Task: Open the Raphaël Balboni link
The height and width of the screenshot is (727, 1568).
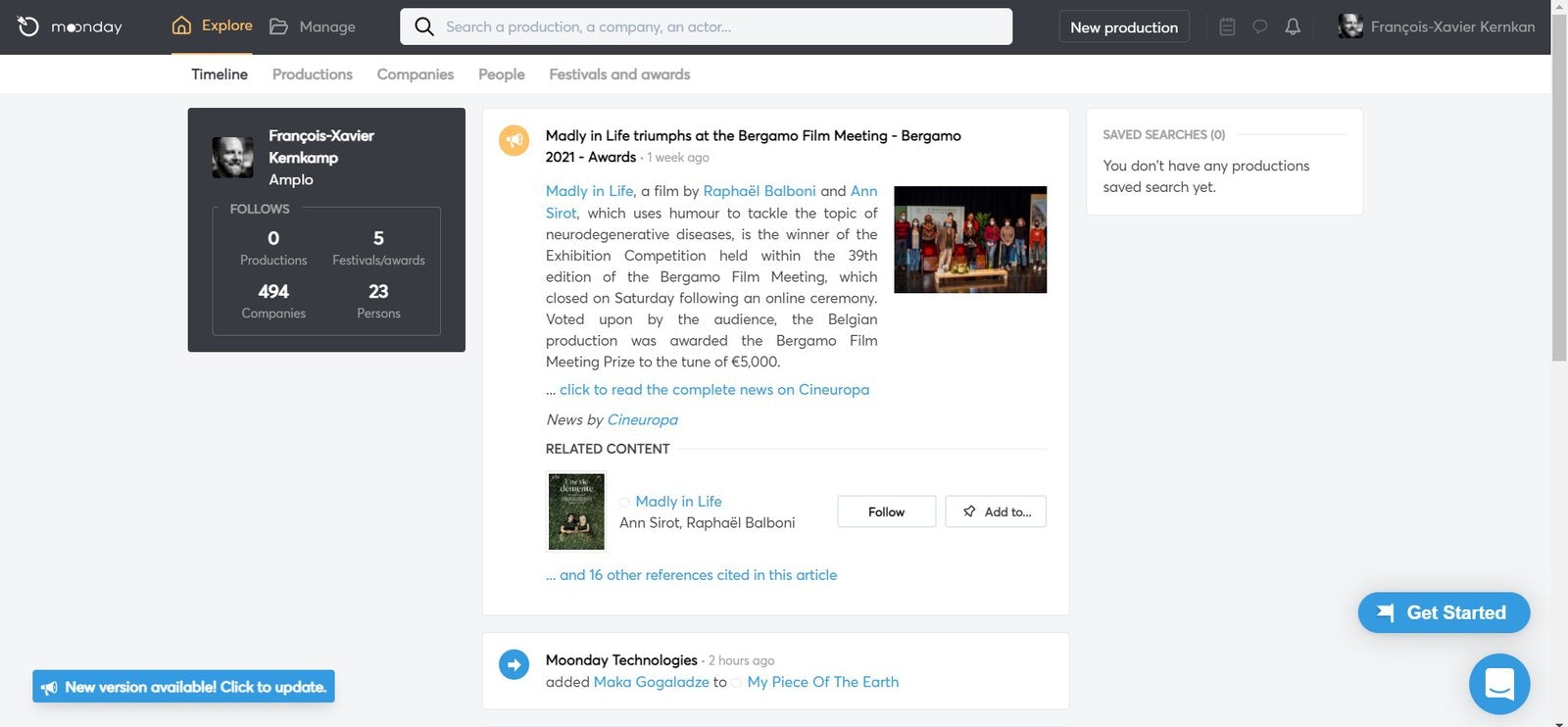Action: 759,191
